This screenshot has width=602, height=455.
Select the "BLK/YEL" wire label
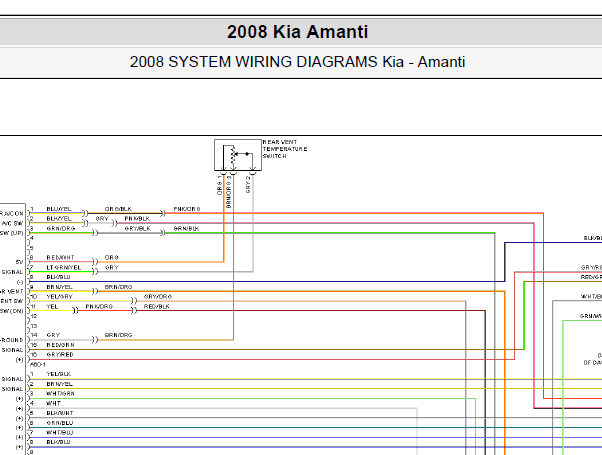pos(59,218)
